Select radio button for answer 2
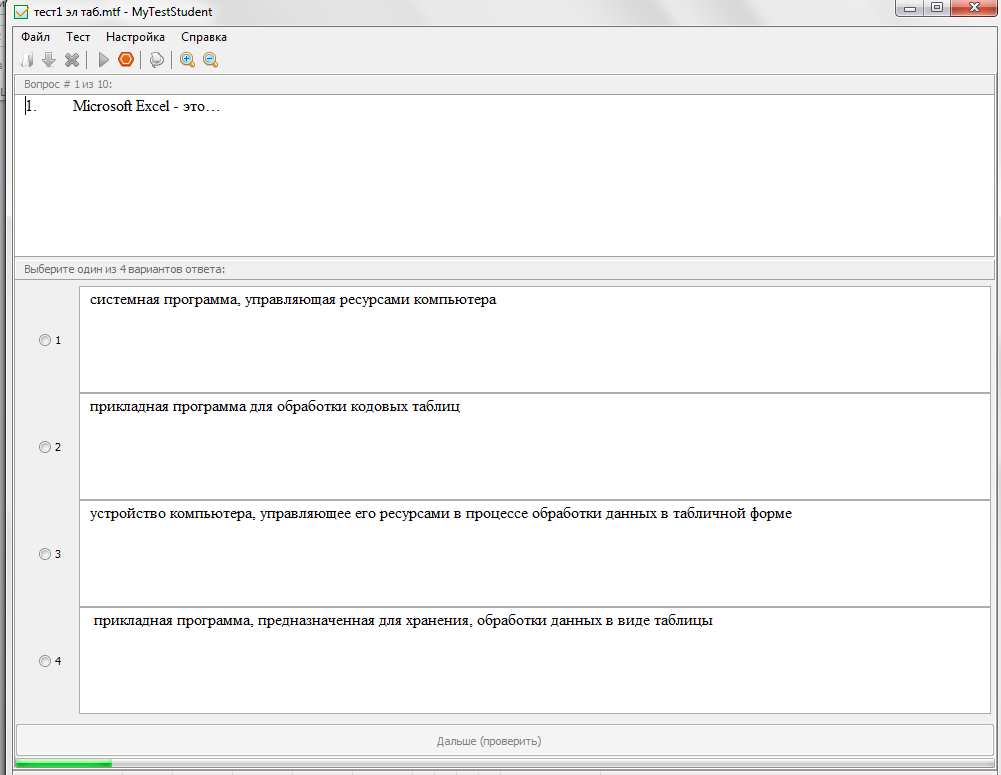This screenshot has width=1001, height=775. [x=45, y=447]
